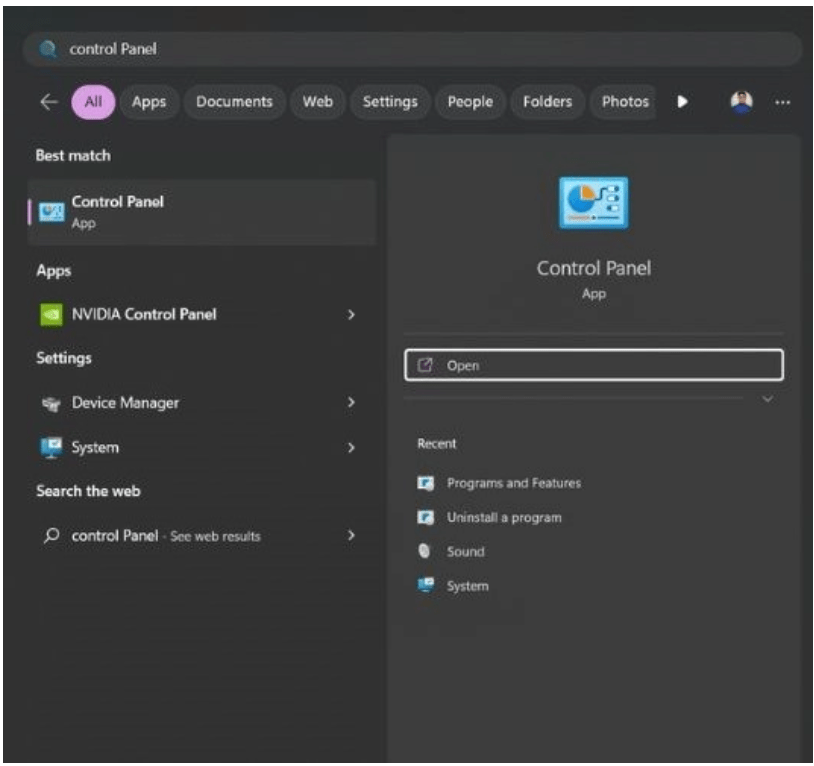Switch to the Apps filter tab
Viewport: 814px width, 766px height.
(149, 102)
